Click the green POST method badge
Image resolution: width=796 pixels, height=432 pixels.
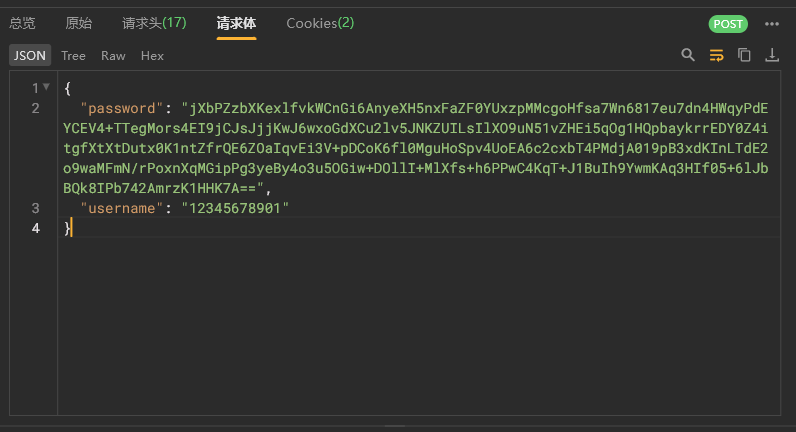[x=728, y=24]
